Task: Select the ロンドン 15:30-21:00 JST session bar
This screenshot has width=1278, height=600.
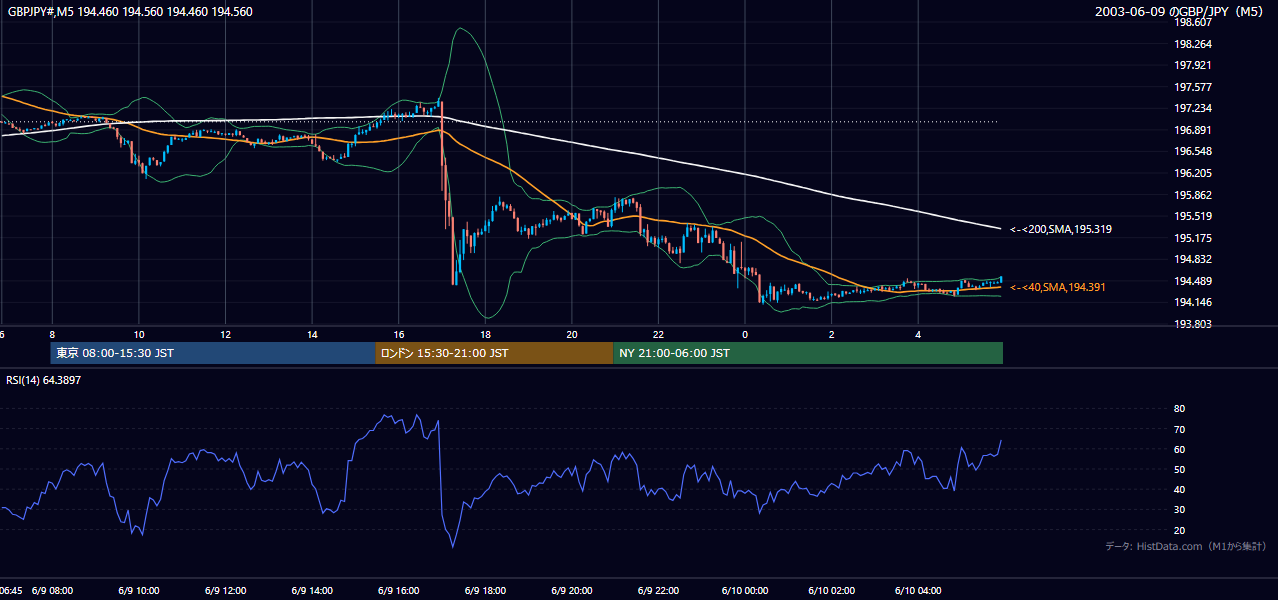Action: [494, 353]
